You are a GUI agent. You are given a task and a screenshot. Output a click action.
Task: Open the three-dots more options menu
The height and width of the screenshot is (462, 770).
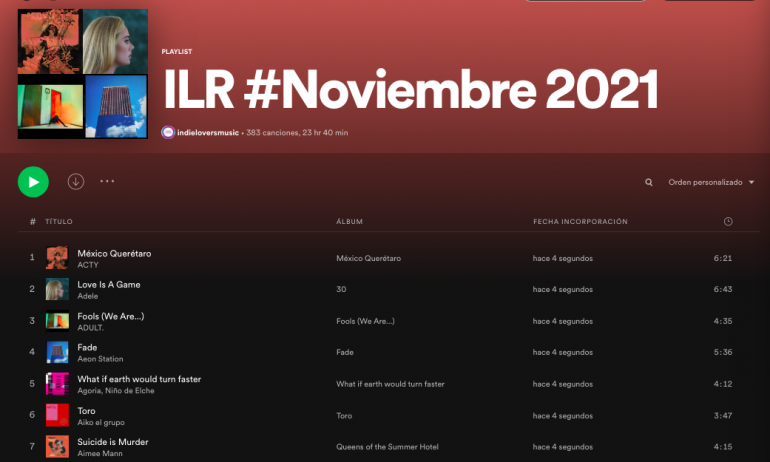(x=107, y=181)
